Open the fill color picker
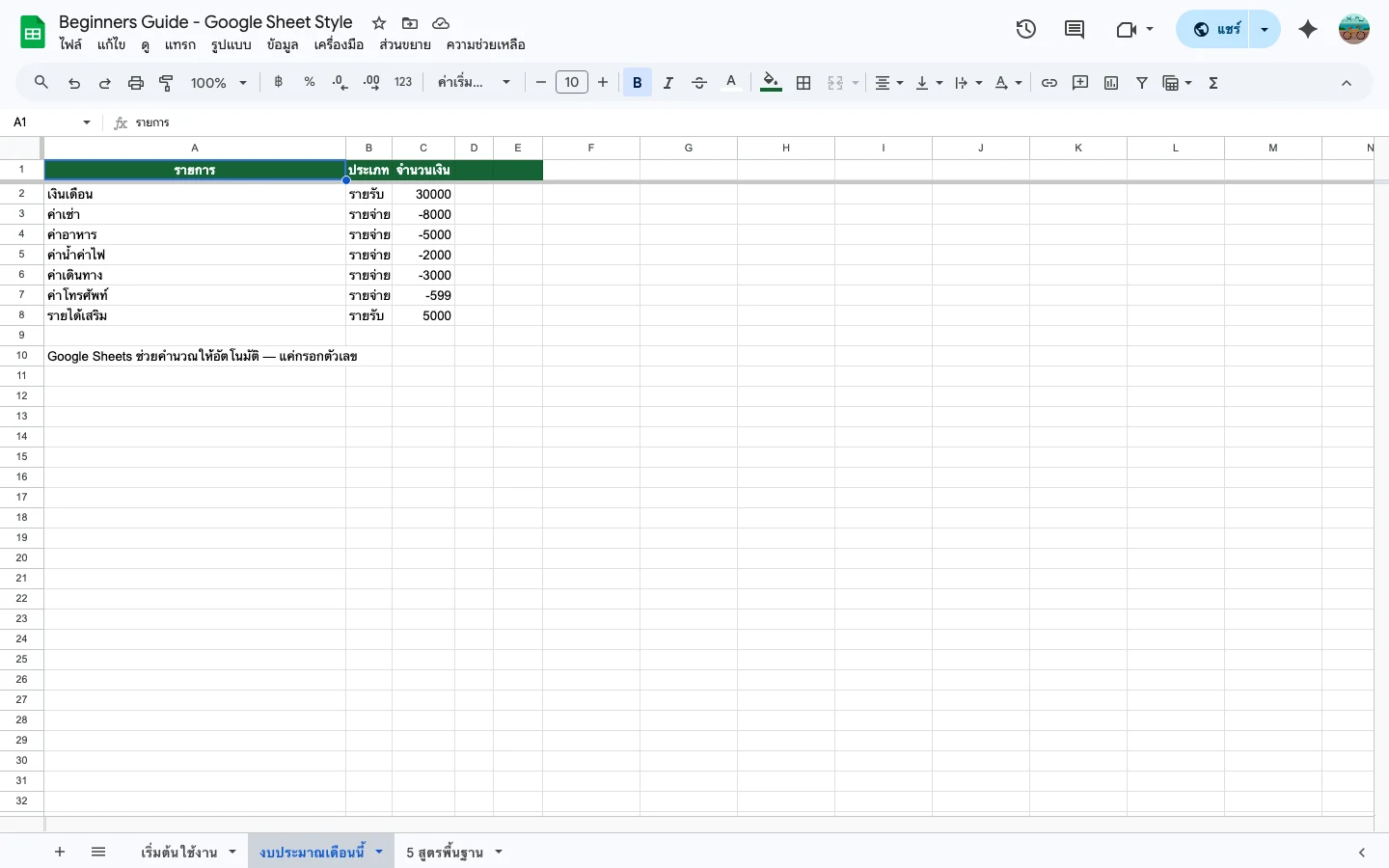The width and height of the screenshot is (1389, 868). (770, 82)
